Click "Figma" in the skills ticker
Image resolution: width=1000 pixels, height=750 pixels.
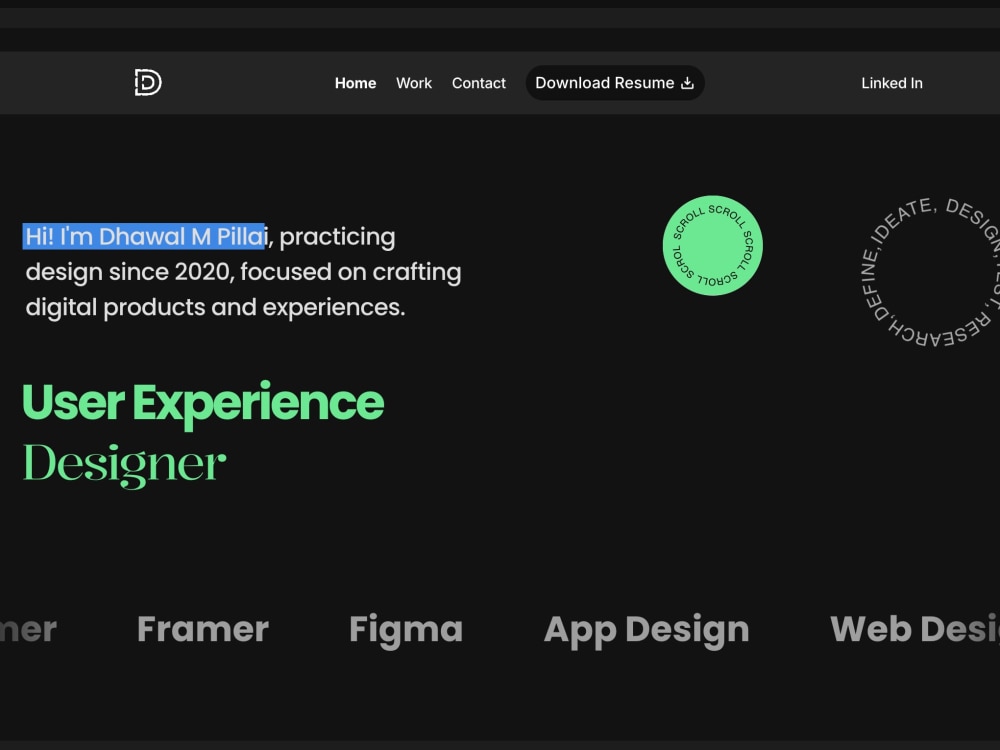pyautogui.click(x=406, y=630)
